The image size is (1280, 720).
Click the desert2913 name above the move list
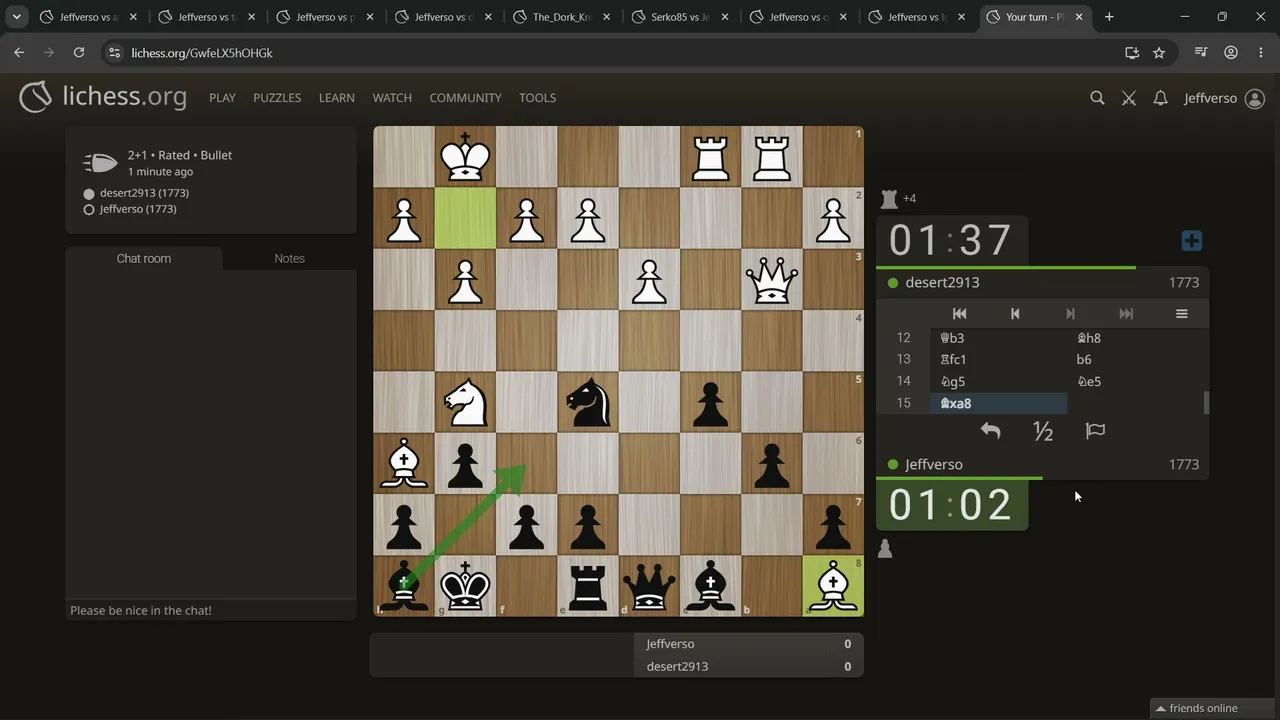click(x=942, y=283)
